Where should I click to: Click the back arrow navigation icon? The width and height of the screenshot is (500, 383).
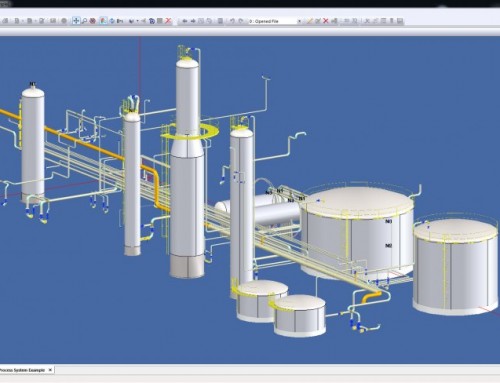pos(184,21)
